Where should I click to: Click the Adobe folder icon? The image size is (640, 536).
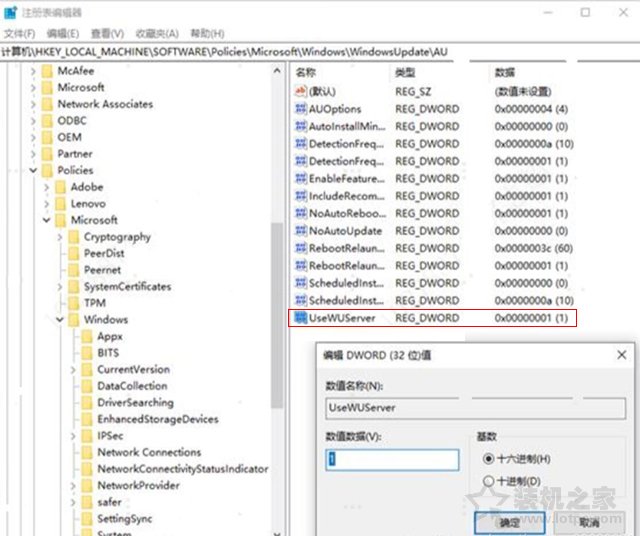point(60,187)
